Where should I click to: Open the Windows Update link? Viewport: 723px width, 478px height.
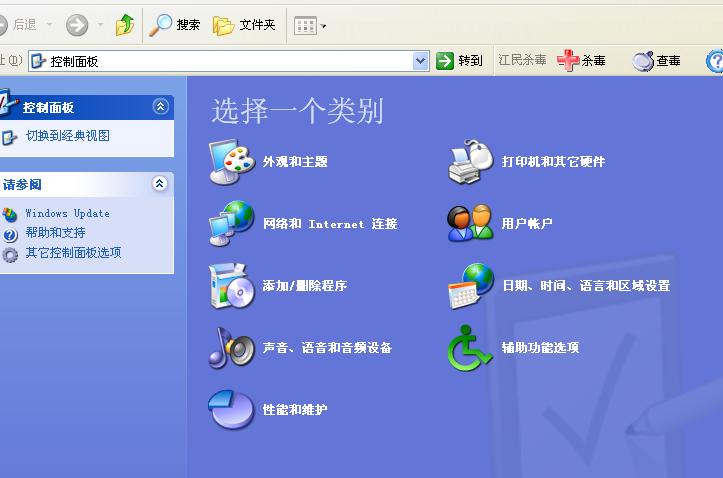(x=67, y=213)
